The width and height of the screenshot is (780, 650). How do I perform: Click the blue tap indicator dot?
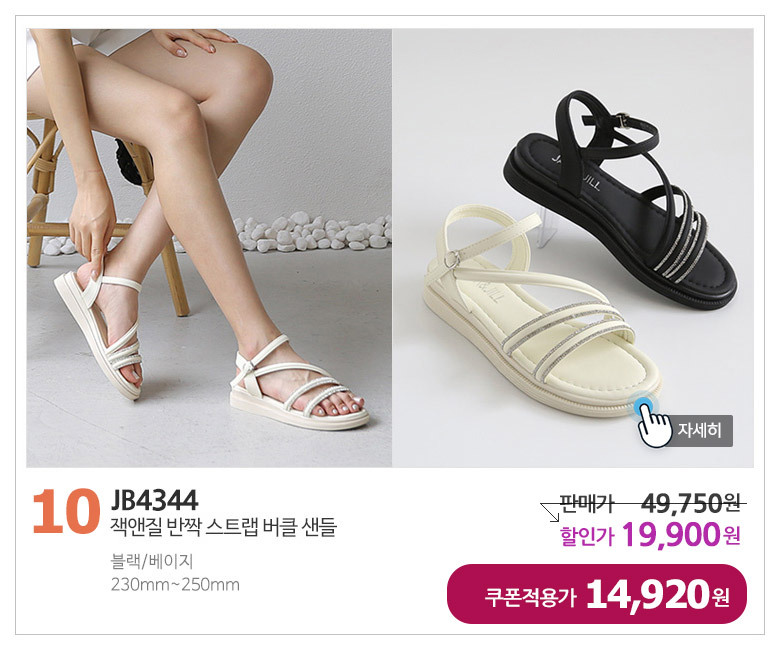click(x=643, y=404)
